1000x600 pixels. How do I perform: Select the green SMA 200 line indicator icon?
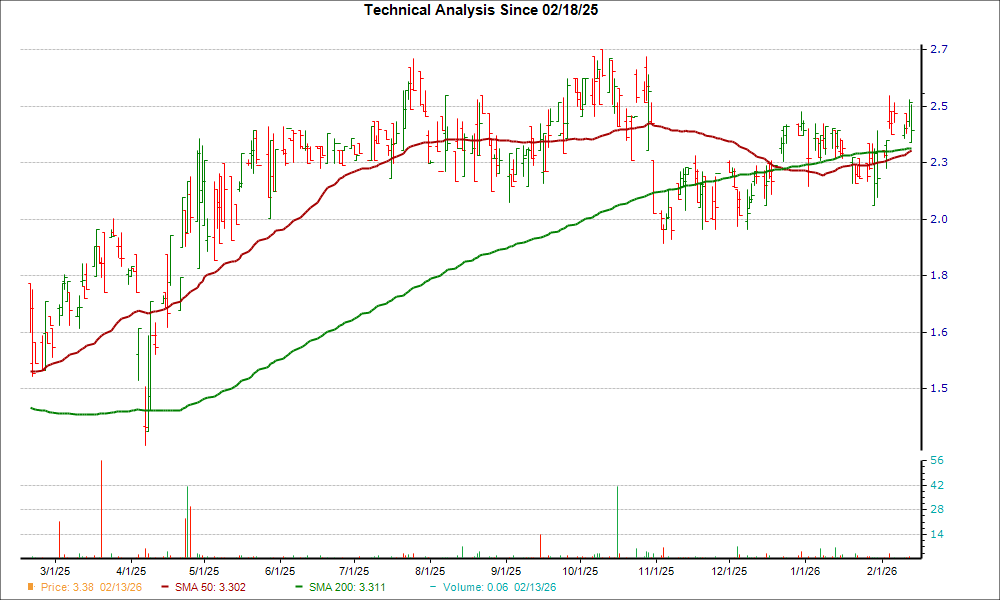click(x=297, y=589)
